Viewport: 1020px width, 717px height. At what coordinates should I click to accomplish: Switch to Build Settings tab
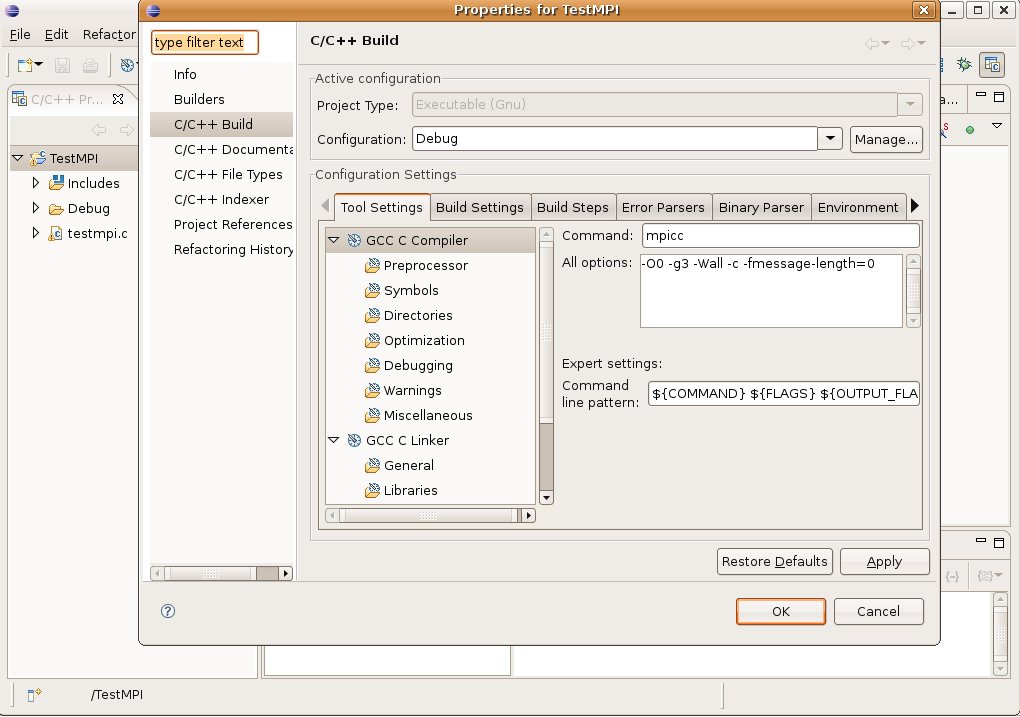480,208
